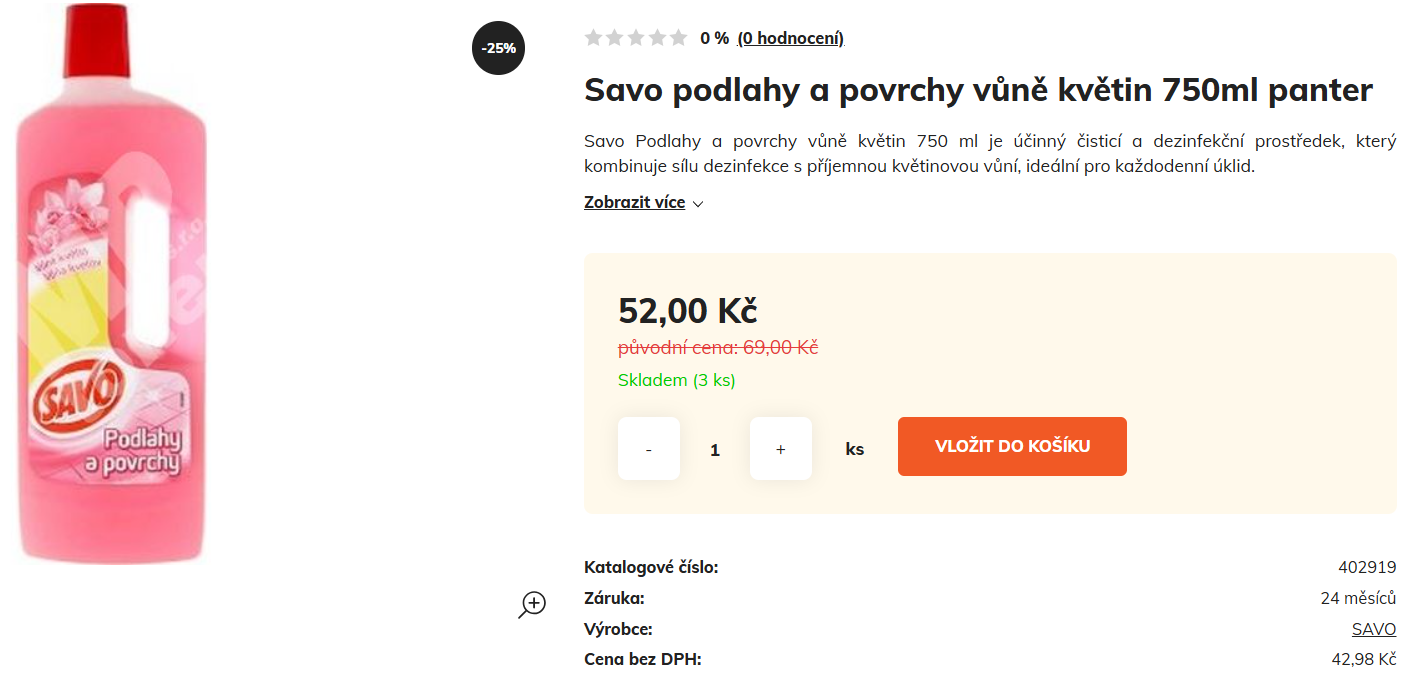Viewport: 1407px width, 676px height.
Task: Click the second rating star
Action: click(615, 38)
